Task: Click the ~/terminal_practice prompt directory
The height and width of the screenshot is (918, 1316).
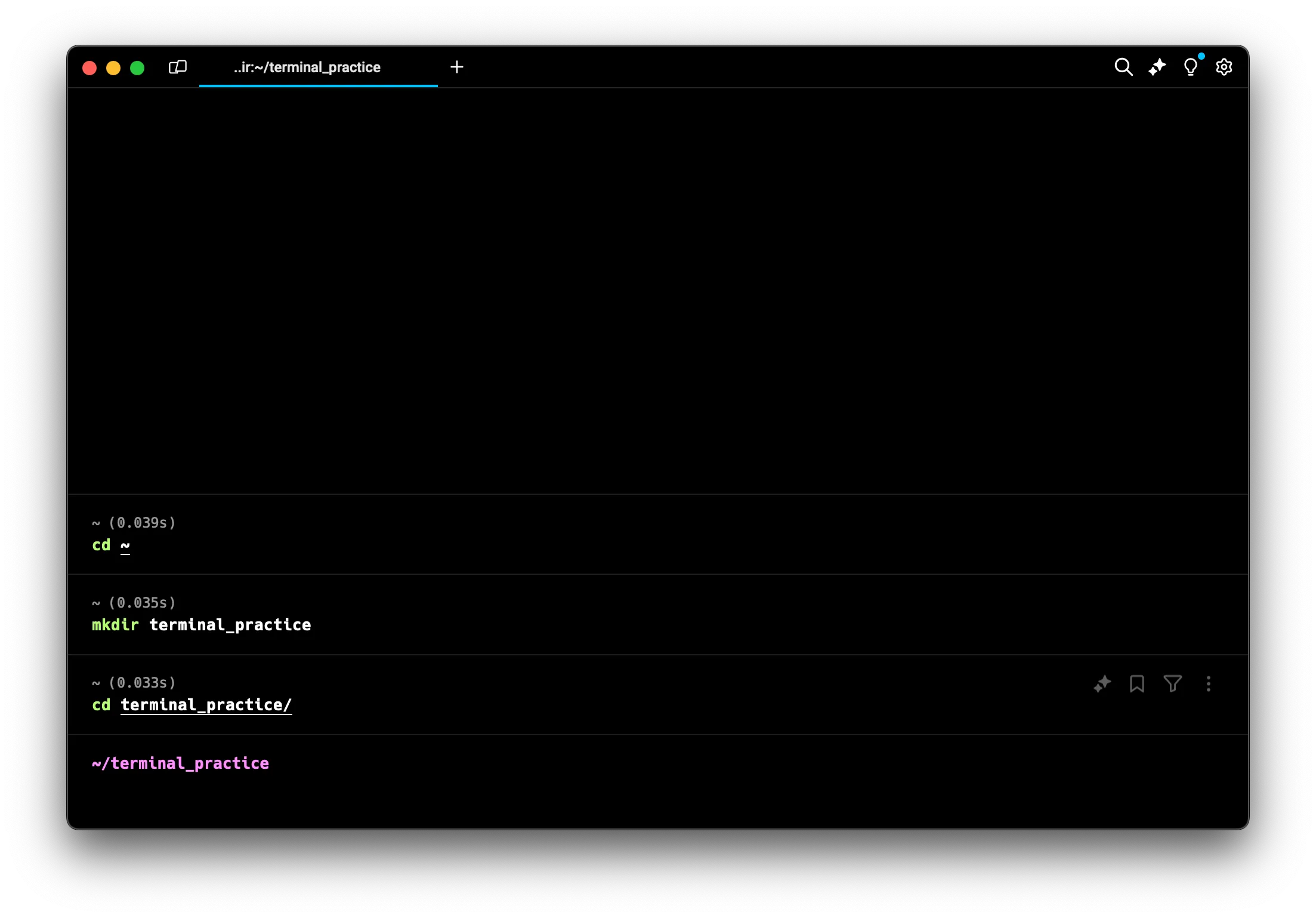Action: (180, 763)
